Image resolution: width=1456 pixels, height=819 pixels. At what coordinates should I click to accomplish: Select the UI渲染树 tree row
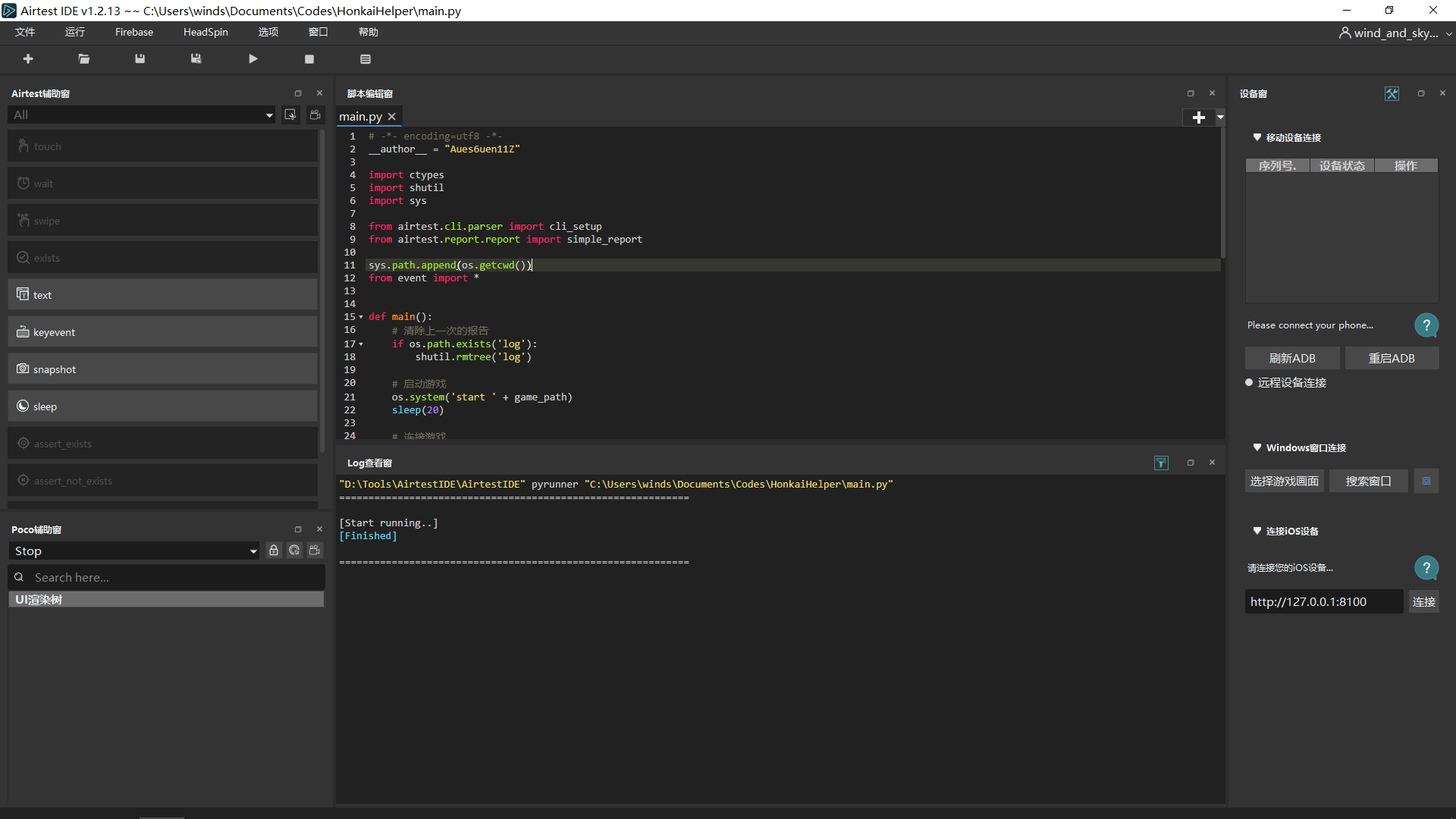pos(166,600)
